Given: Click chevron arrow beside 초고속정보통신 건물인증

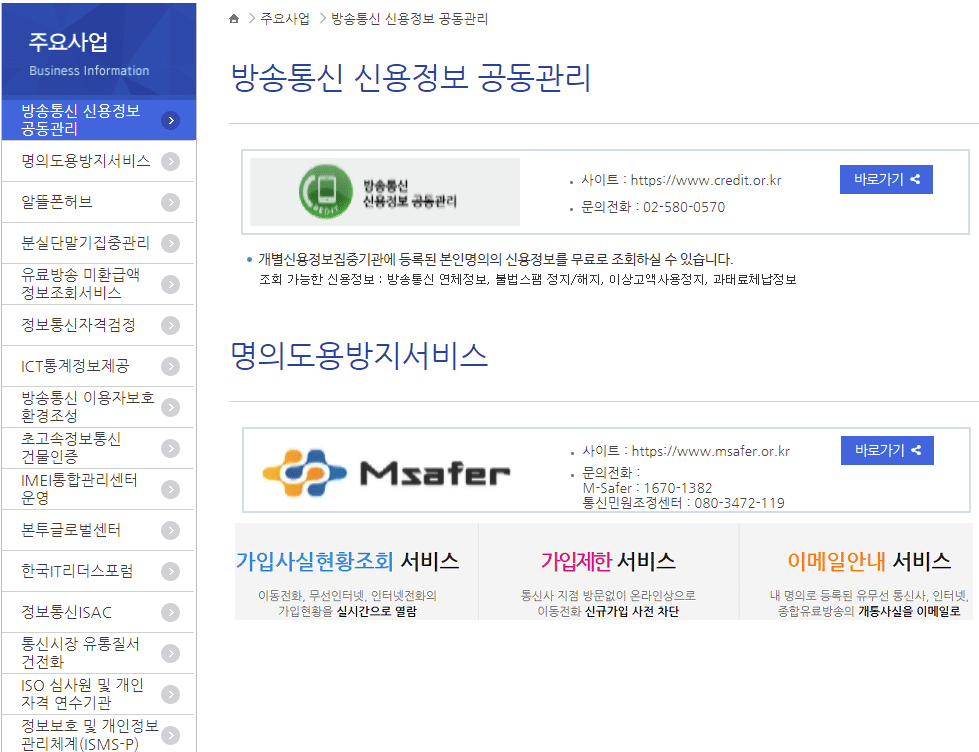Looking at the screenshot, I should click(170, 448).
